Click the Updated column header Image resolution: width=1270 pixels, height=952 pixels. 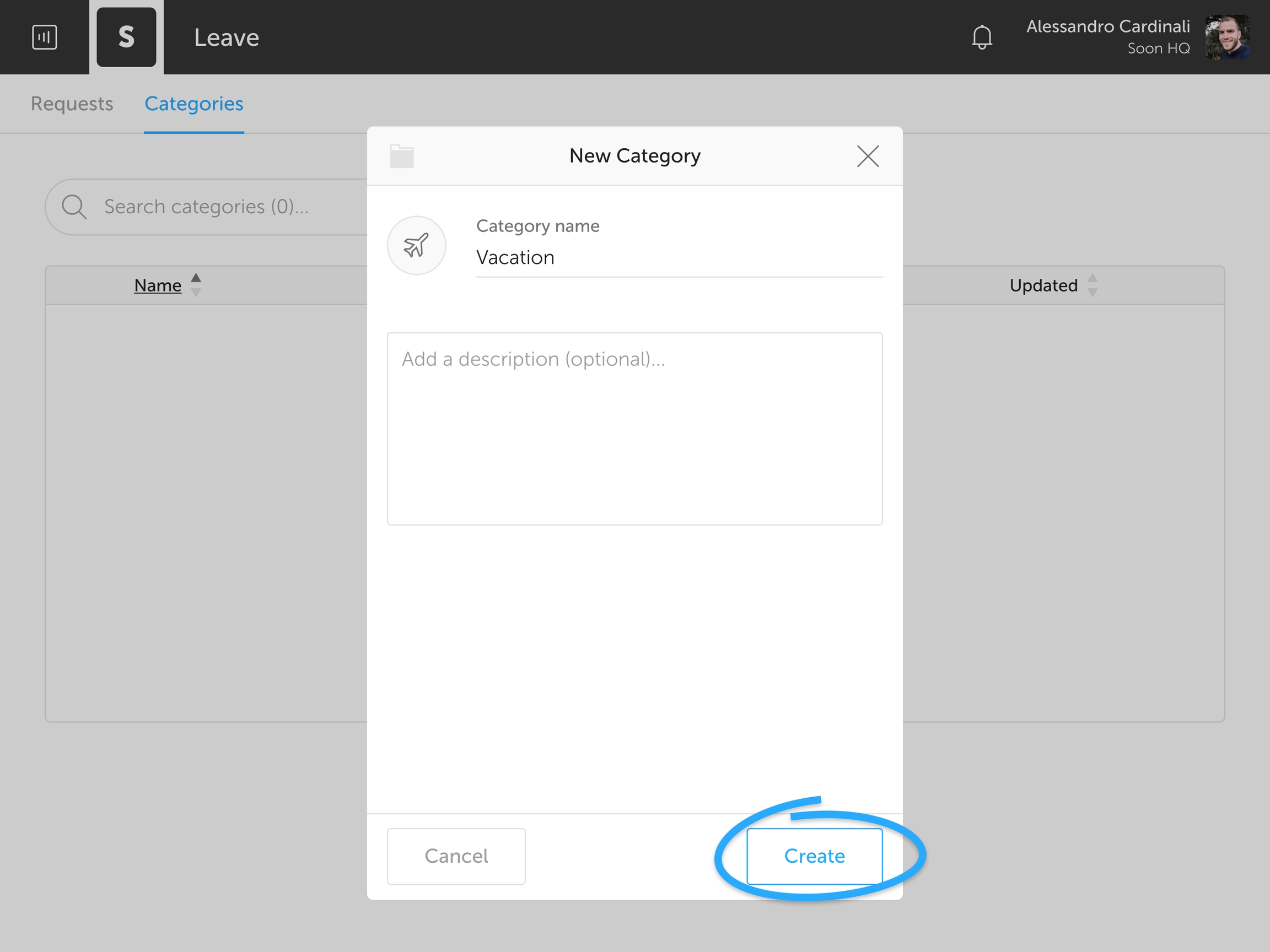[x=1043, y=285]
